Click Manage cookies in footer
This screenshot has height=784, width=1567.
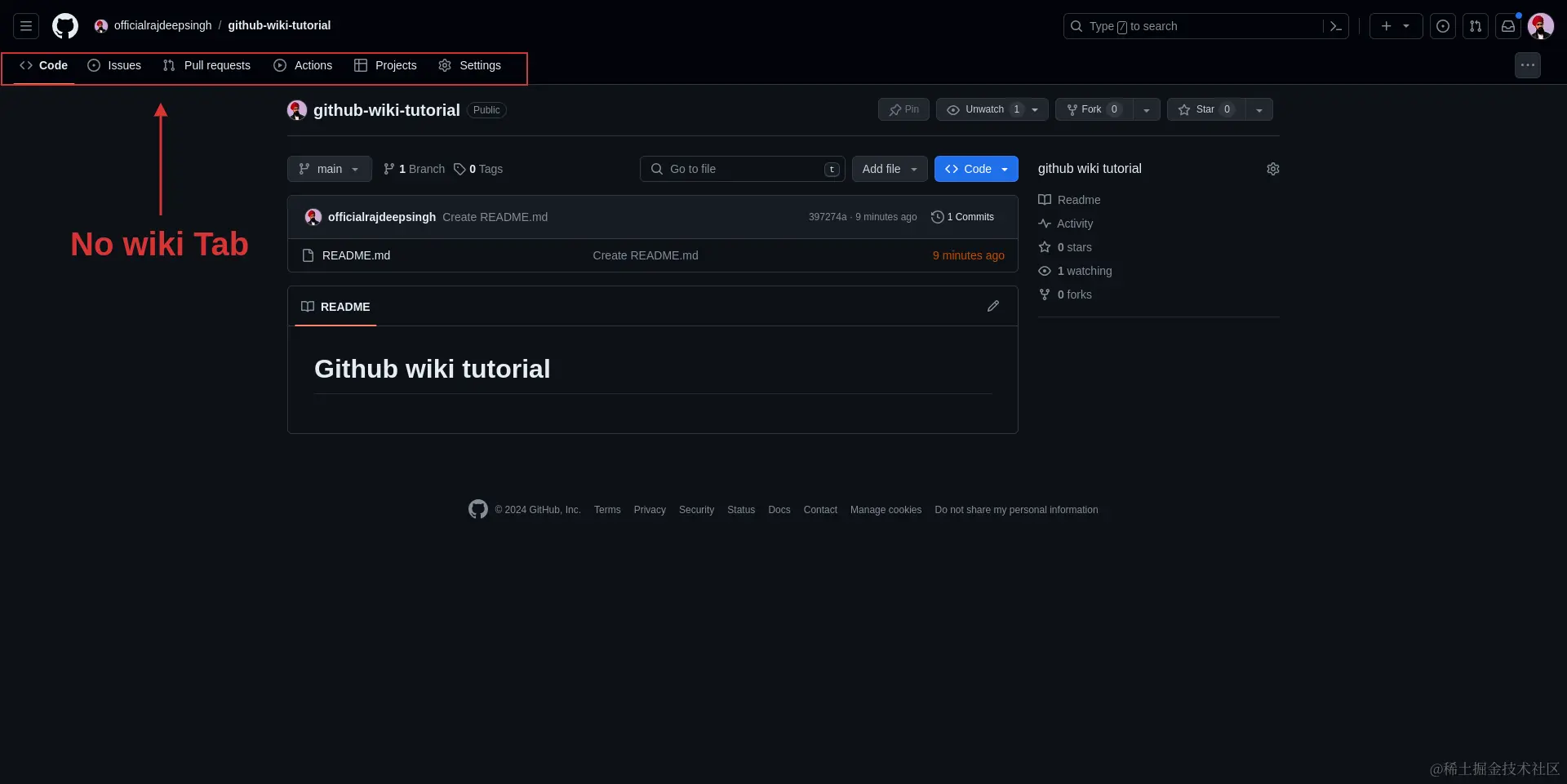coord(886,510)
